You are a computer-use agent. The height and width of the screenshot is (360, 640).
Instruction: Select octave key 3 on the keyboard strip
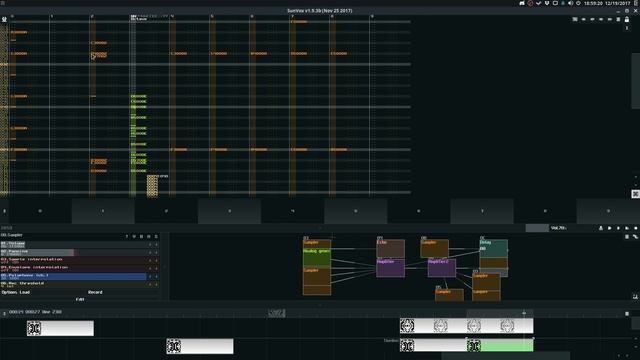[x=229, y=211]
